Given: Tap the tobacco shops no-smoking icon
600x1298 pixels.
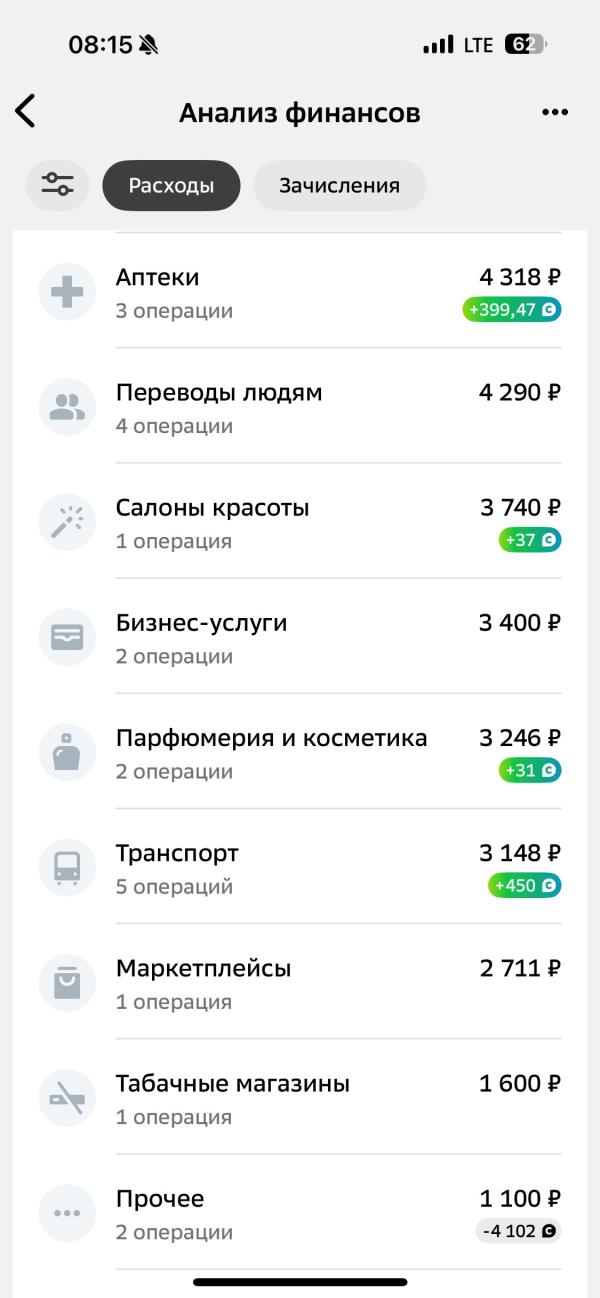Looking at the screenshot, I should (x=67, y=1098).
